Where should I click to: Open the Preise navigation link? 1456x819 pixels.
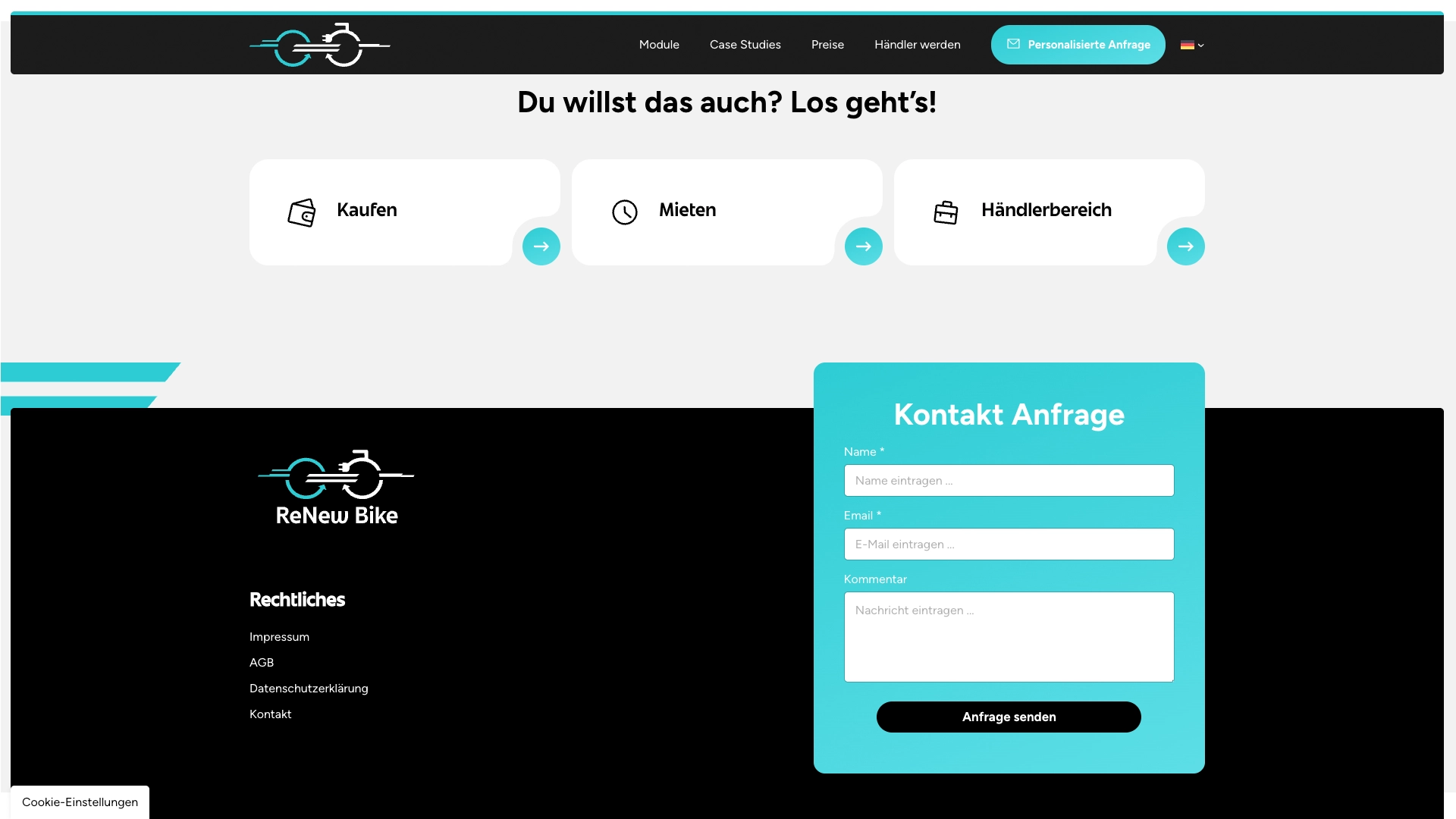[827, 45]
